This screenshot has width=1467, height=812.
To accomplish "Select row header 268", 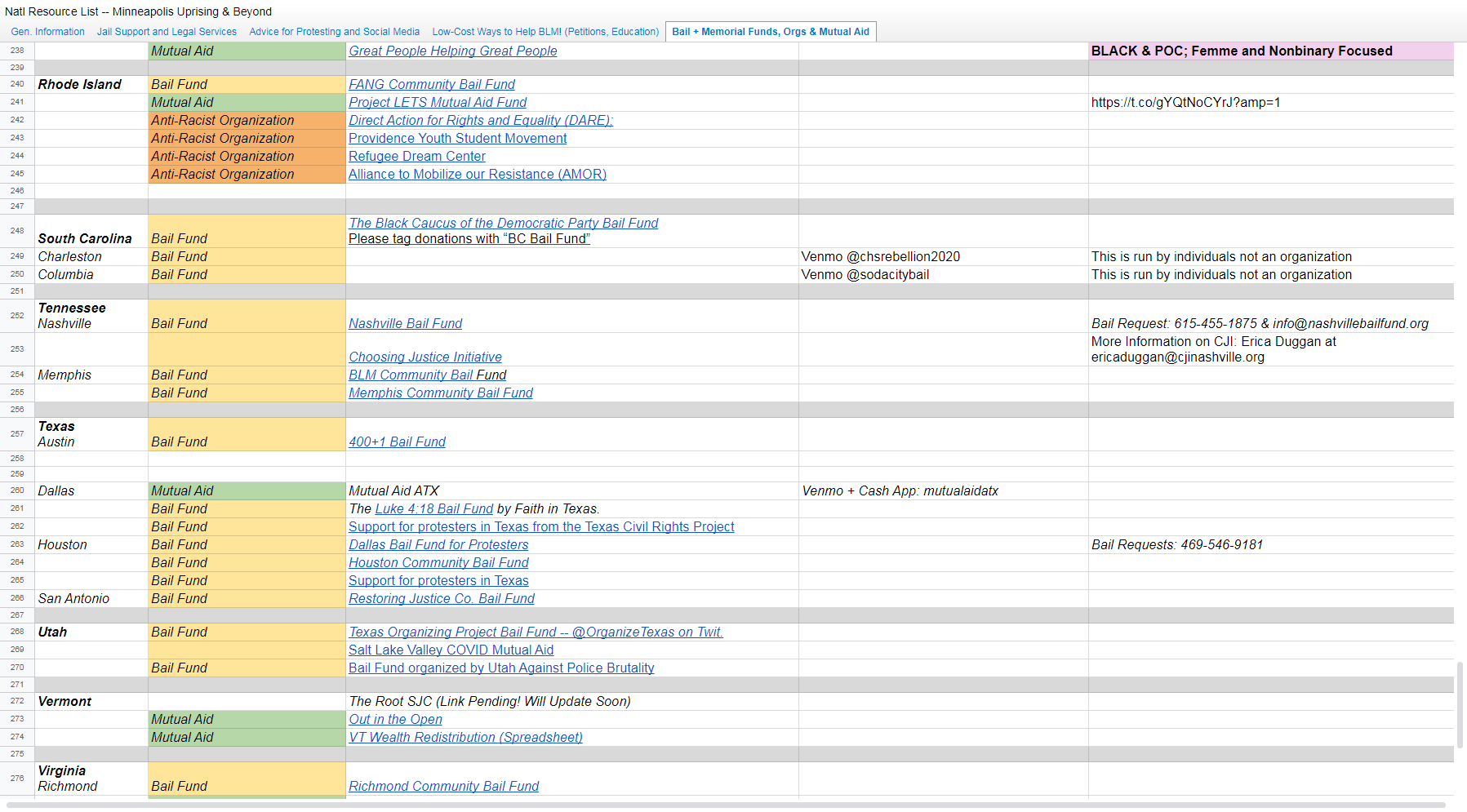I will [x=17, y=632].
